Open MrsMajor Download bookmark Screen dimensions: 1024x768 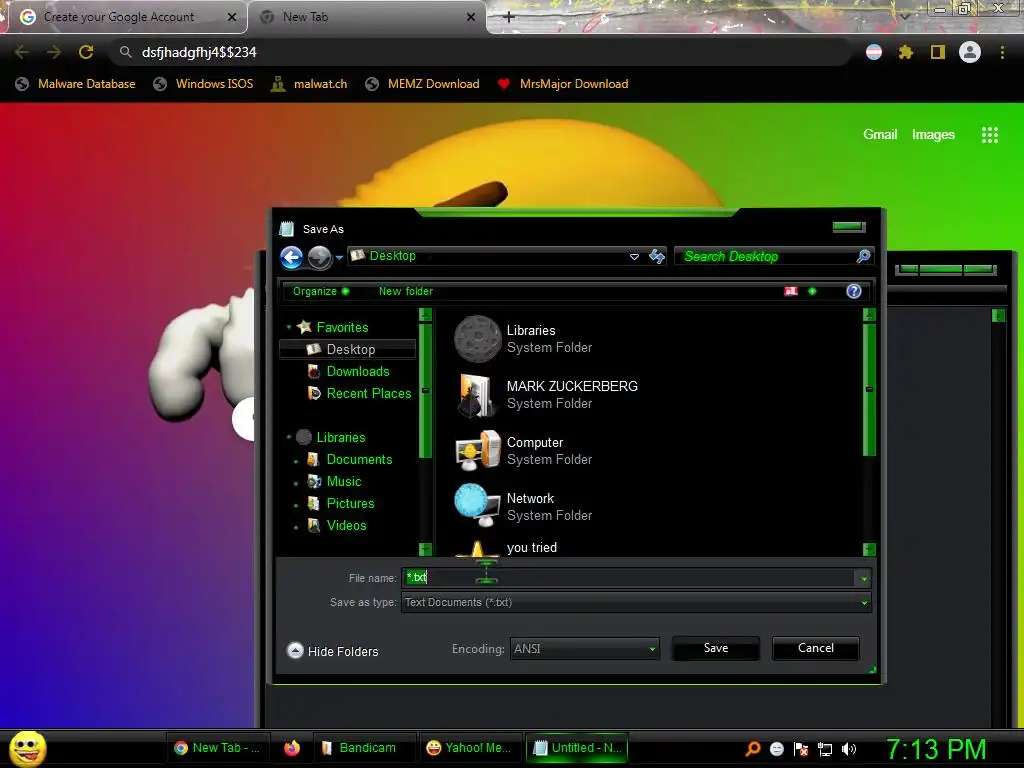(563, 84)
